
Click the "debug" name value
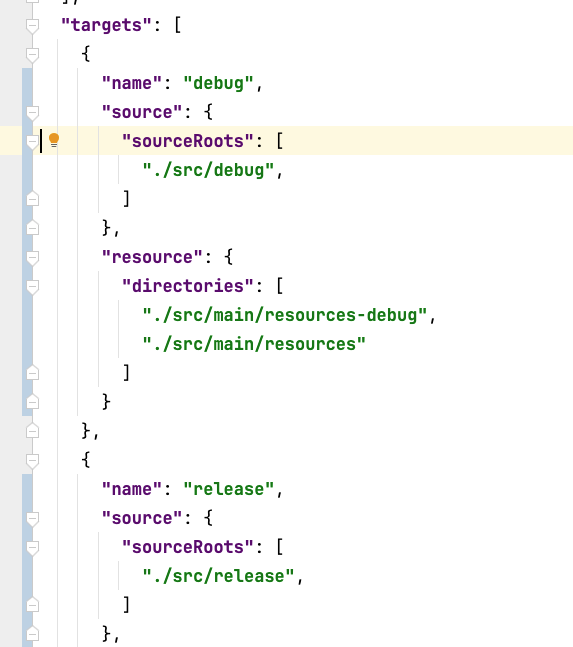click(219, 83)
